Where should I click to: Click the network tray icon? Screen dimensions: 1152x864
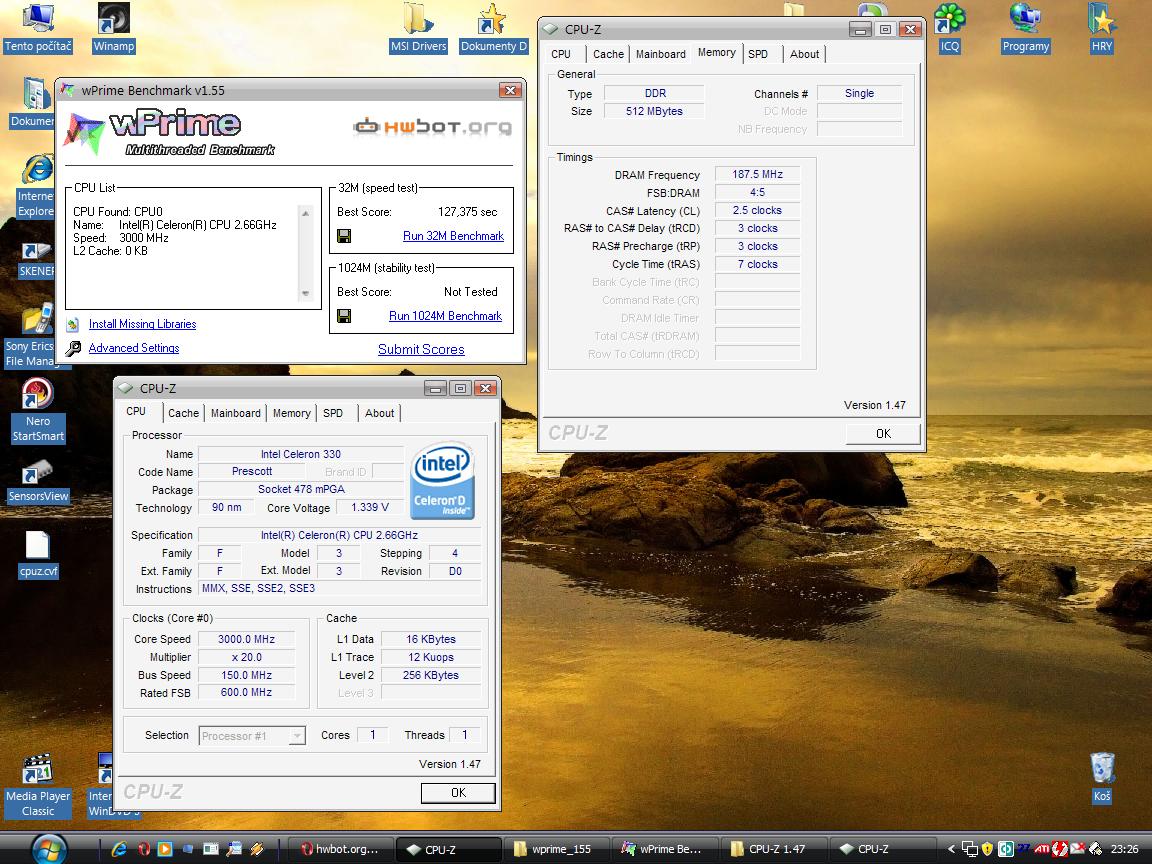pyautogui.click(x=970, y=849)
